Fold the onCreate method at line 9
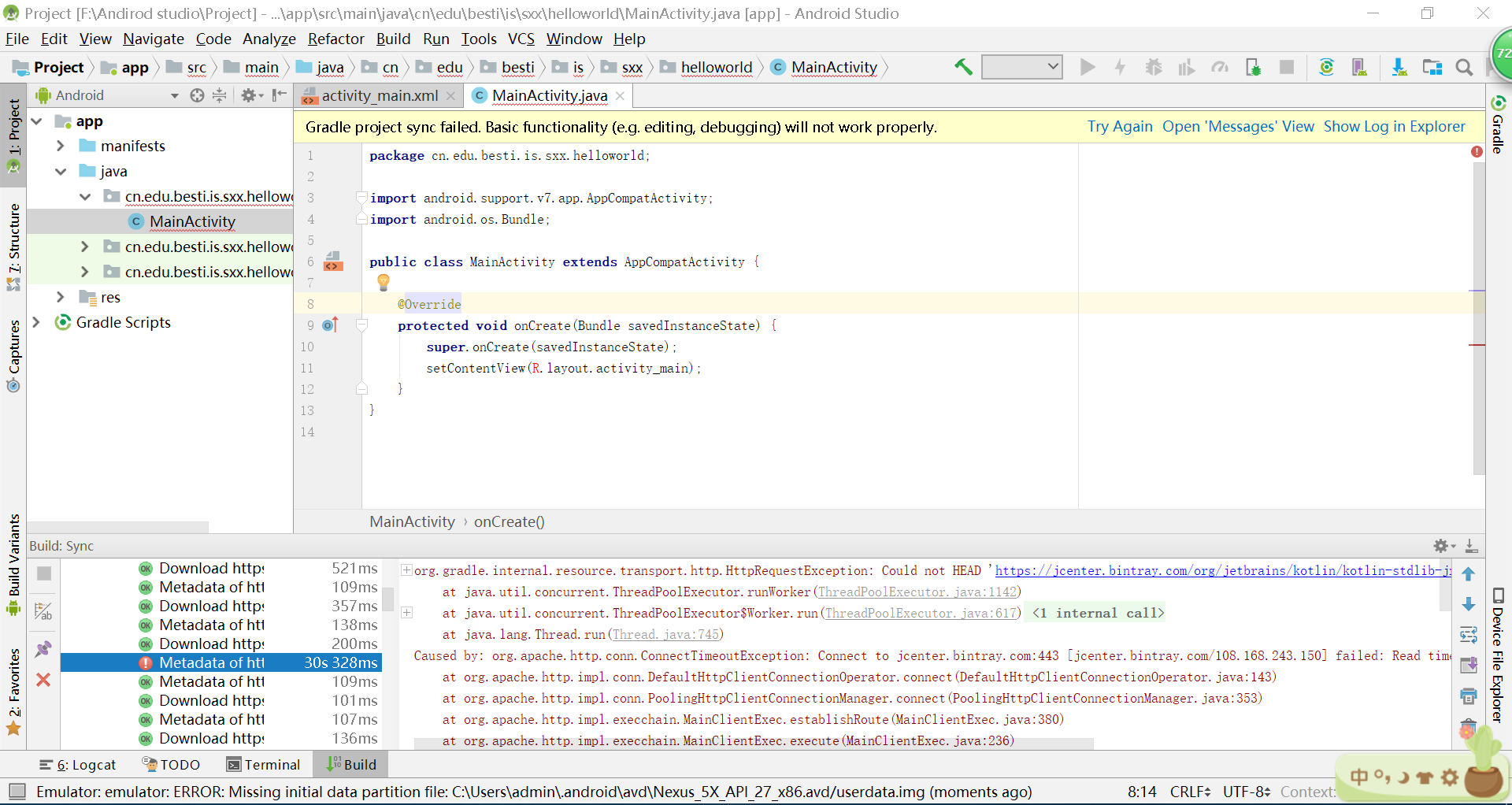The image size is (1512, 805). click(361, 325)
